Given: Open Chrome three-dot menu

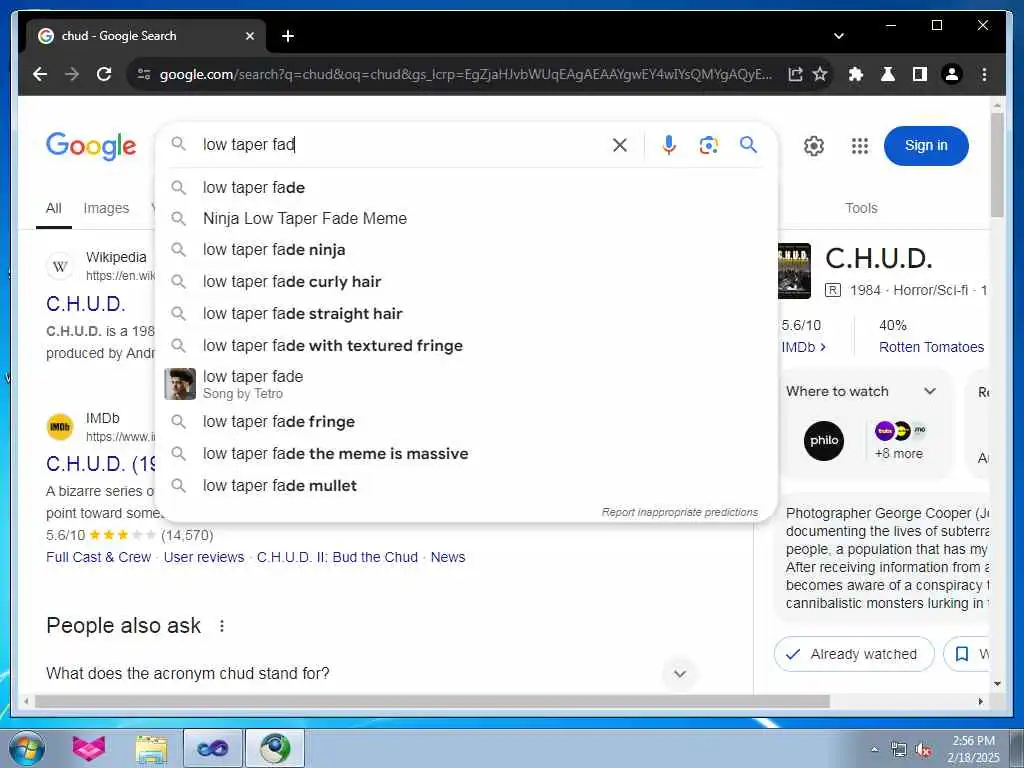Looking at the screenshot, I should pos(984,74).
